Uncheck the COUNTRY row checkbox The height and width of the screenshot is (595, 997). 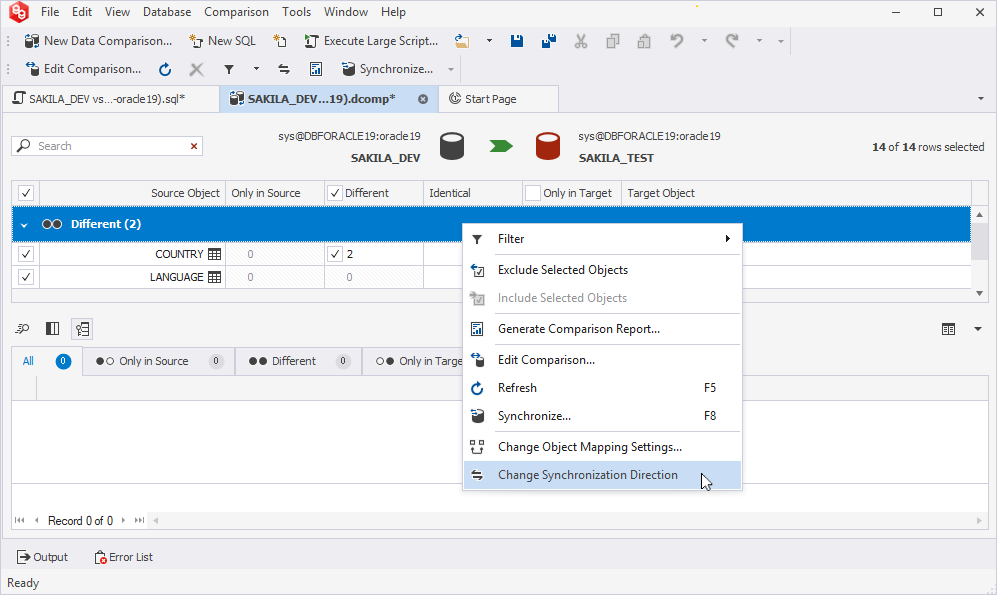[26, 254]
